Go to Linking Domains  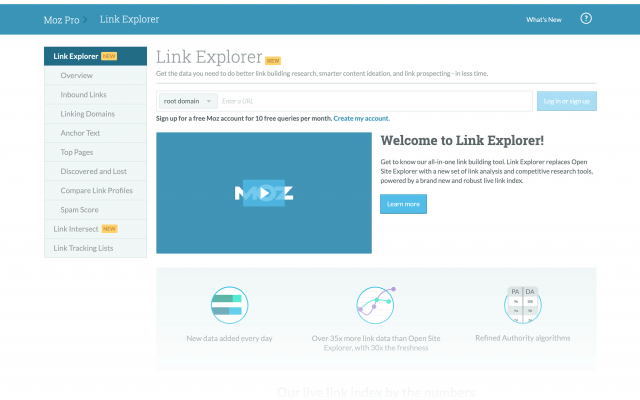click(96, 114)
